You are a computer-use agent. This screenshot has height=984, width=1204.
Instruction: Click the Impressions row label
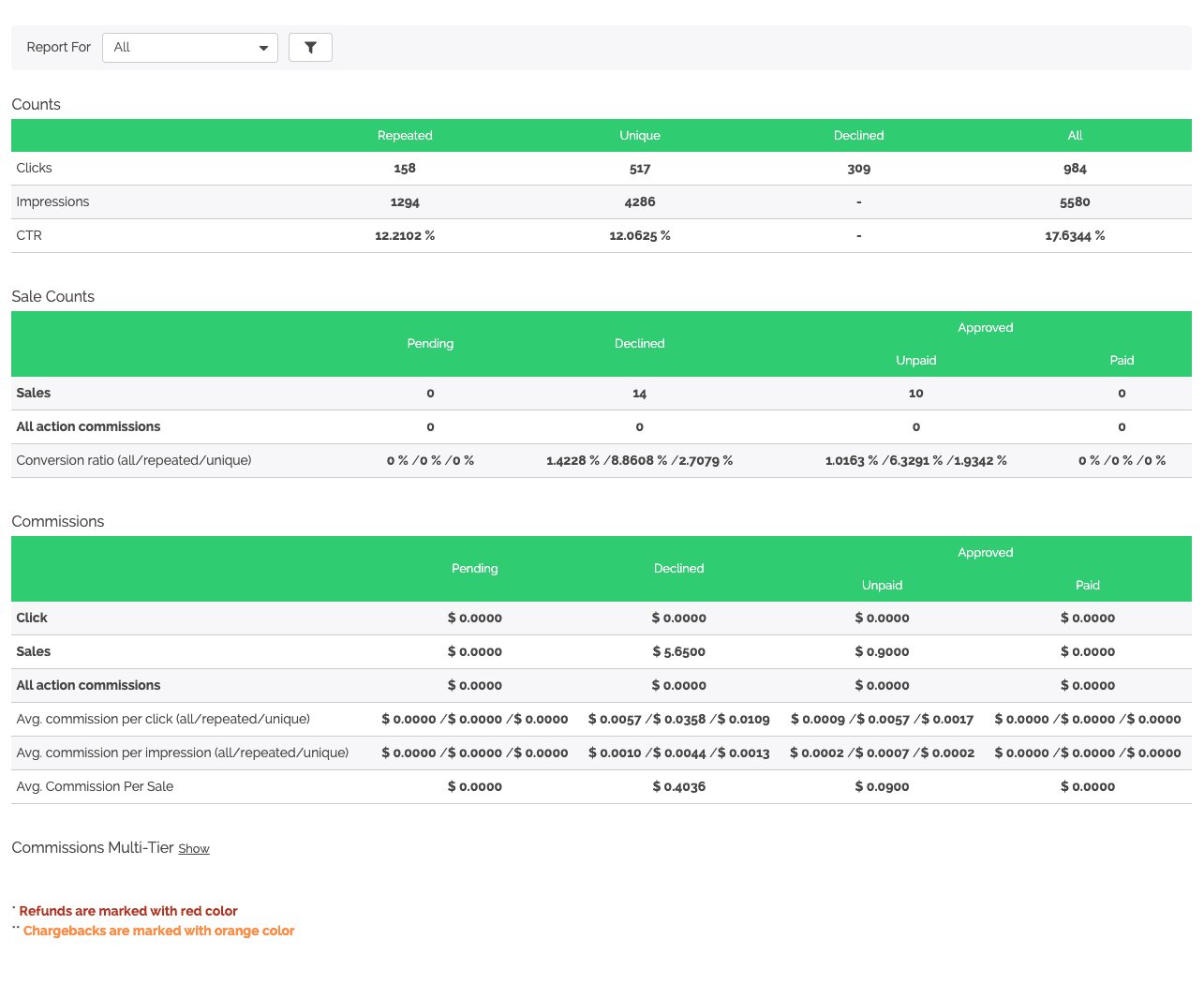[x=52, y=201]
